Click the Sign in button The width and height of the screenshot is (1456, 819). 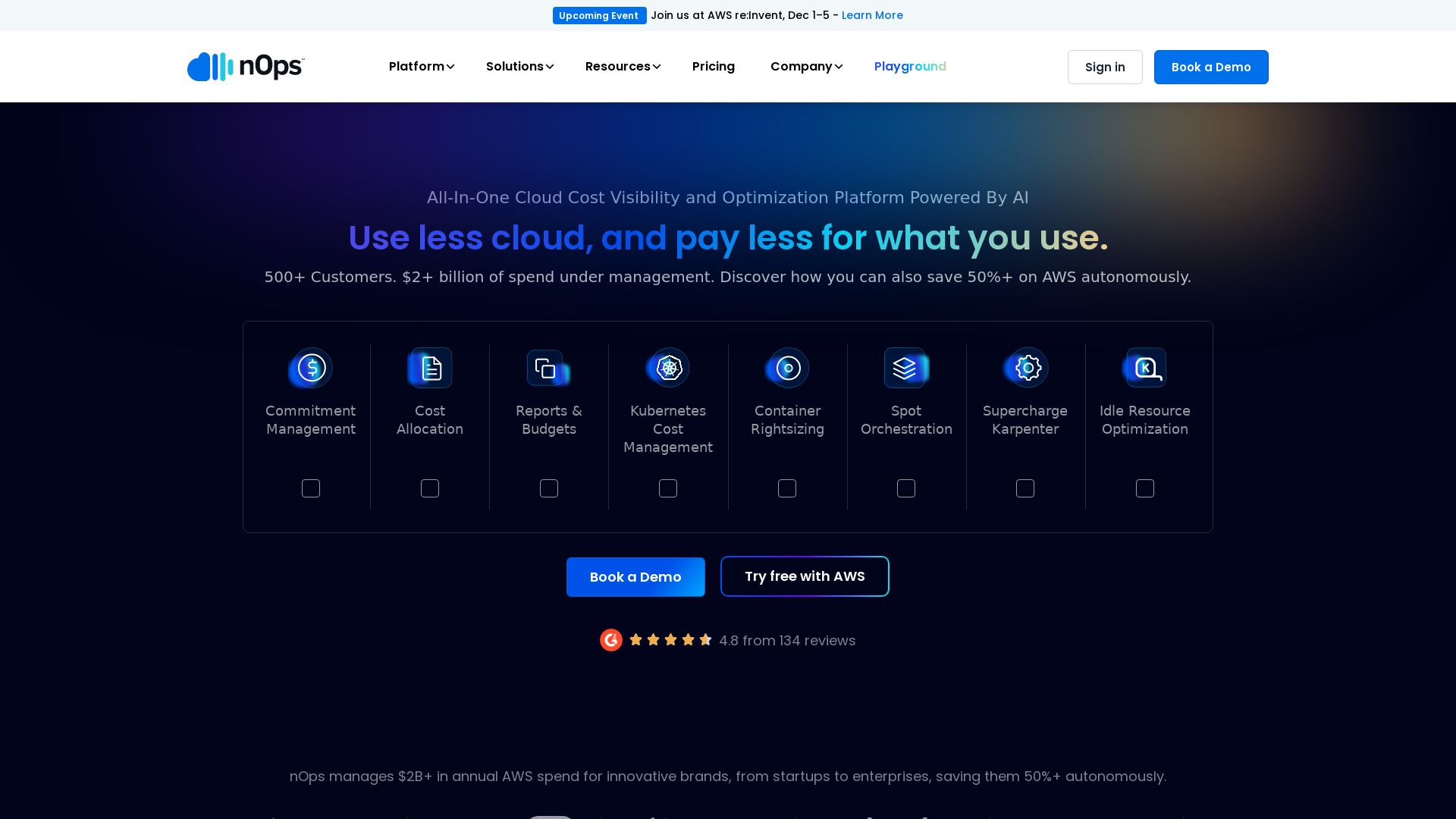tap(1105, 67)
